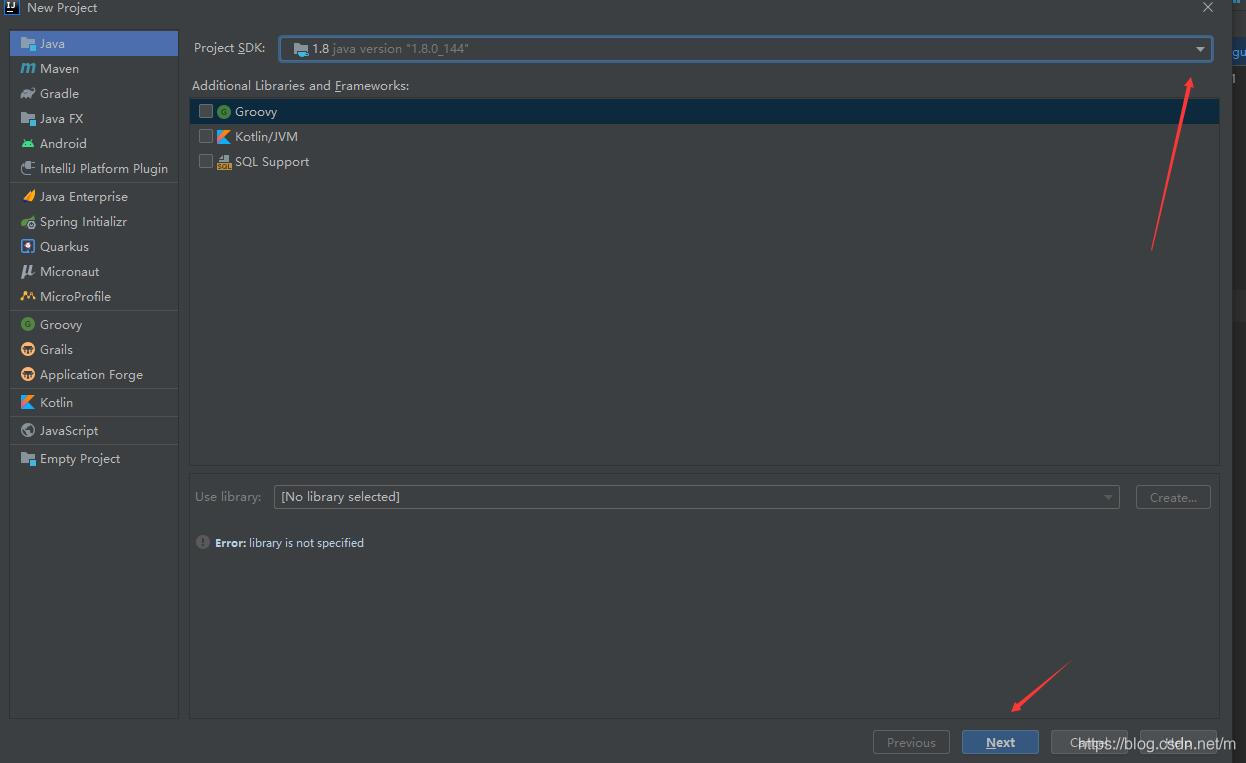
Task: Check the SQL Support checkbox
Action: click(x=206, y=161)
